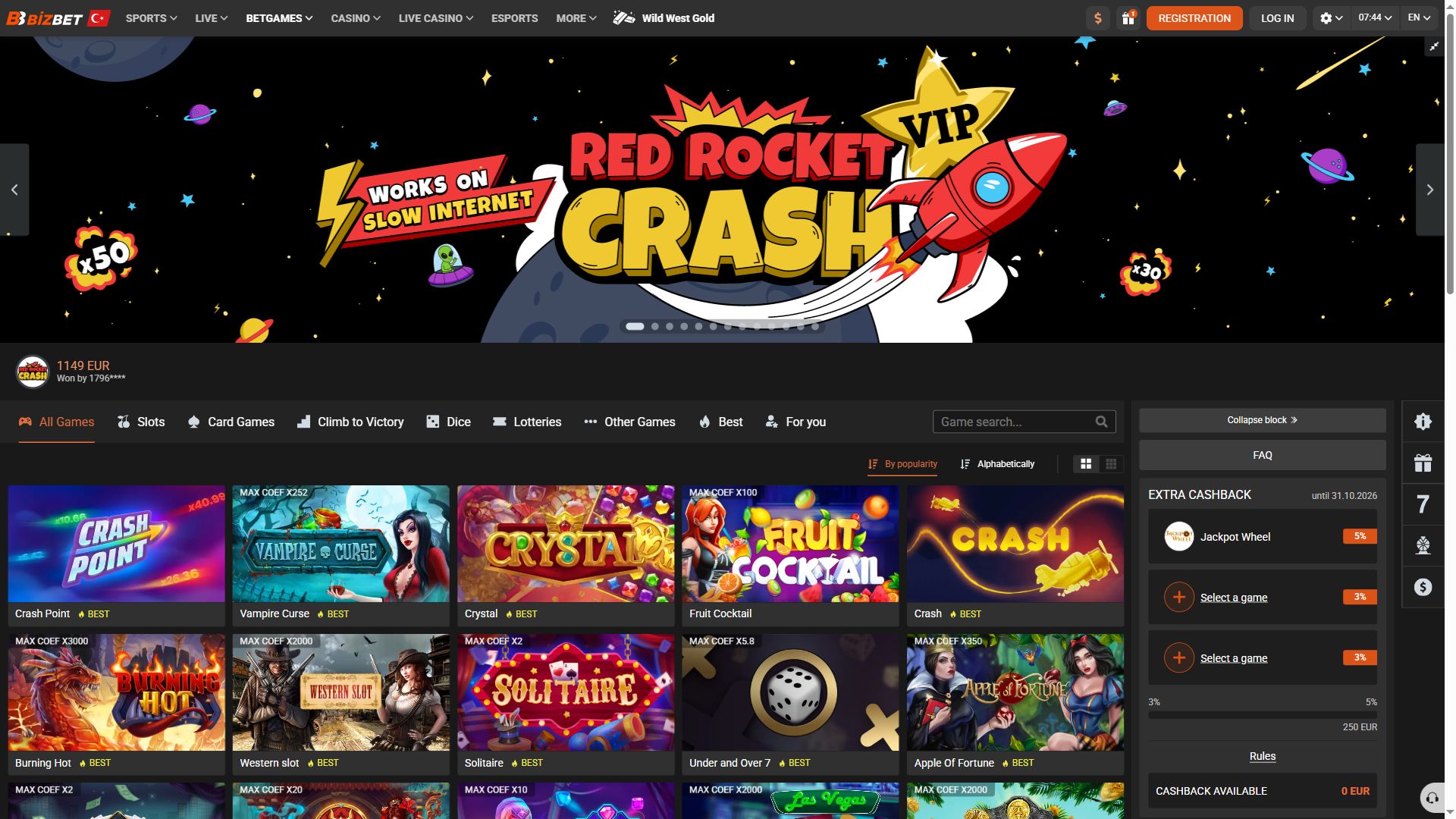Viewport: 1456px width, 819px height.
Task: Open the gift bonuses icon in header
Action: pyautogui.click(x=1128, y=18)
